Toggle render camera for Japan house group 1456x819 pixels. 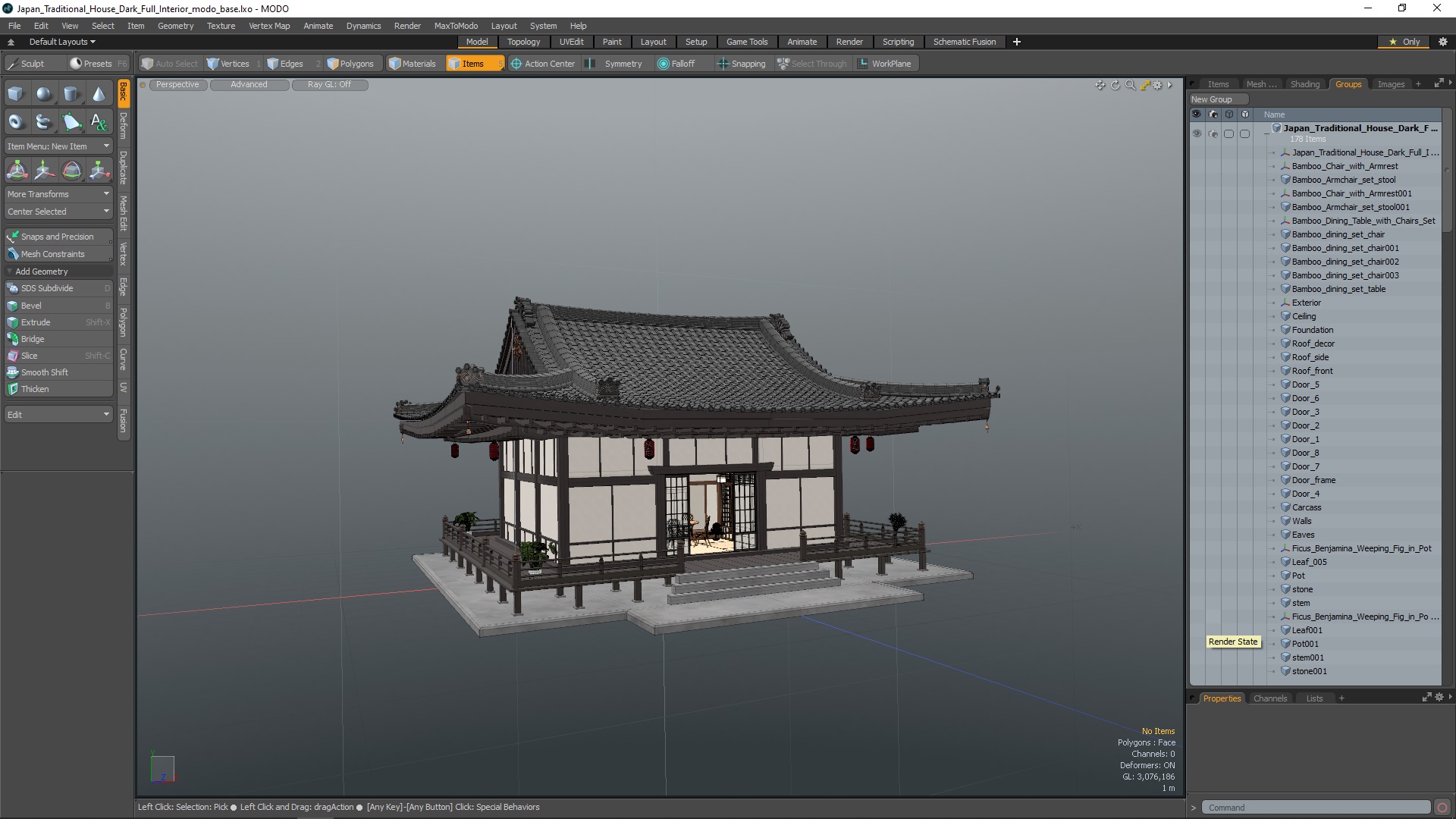click(1213, 133)
